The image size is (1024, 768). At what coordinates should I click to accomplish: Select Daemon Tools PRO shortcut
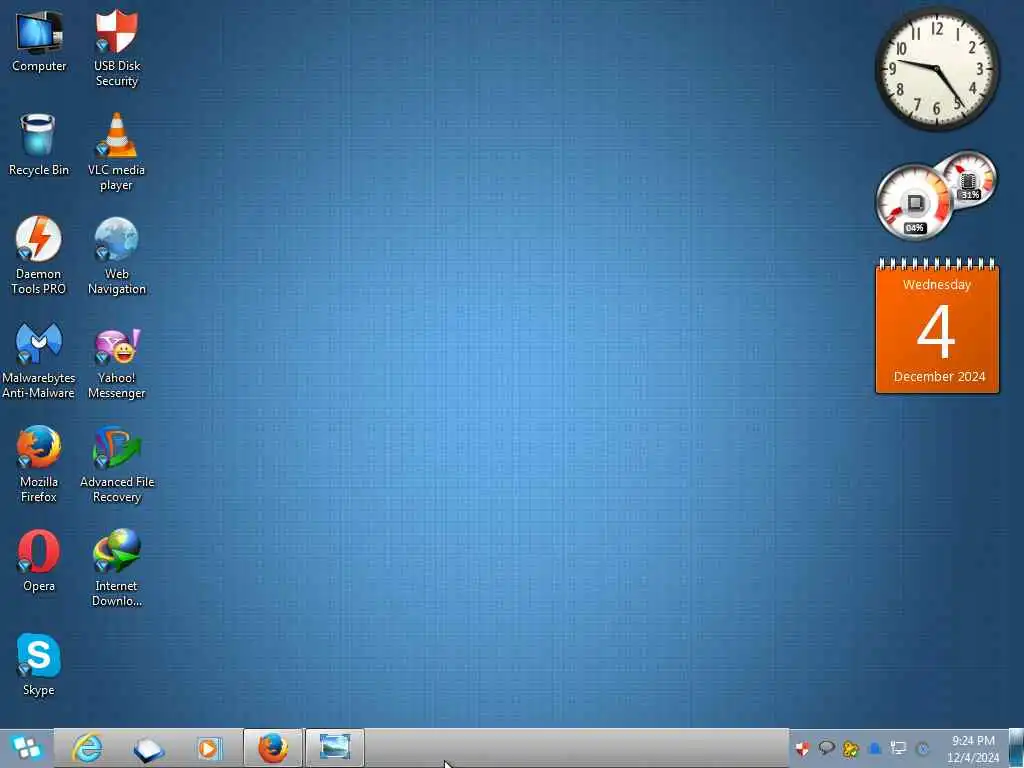pyautogui.click(x=39, y=256)
